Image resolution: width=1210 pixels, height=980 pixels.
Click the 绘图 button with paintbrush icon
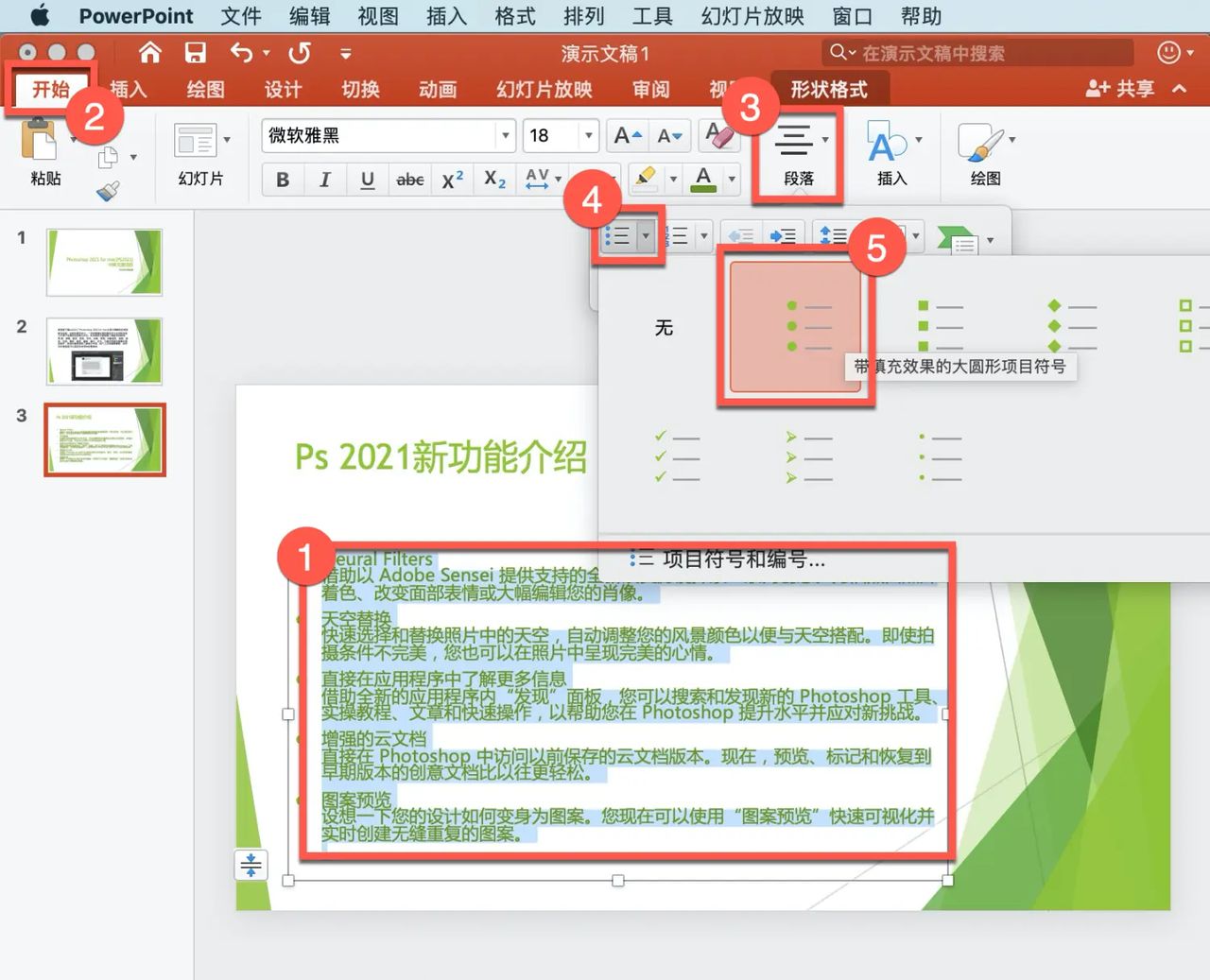pos(985,155)
